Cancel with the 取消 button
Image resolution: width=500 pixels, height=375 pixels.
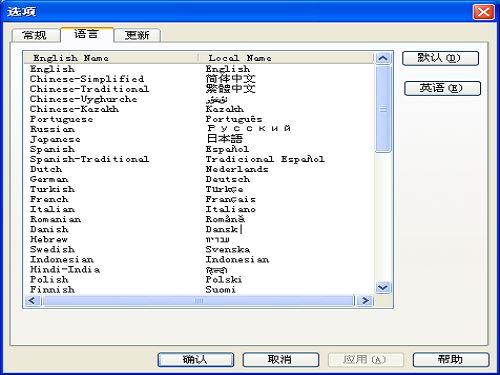(x=281, y=360)
